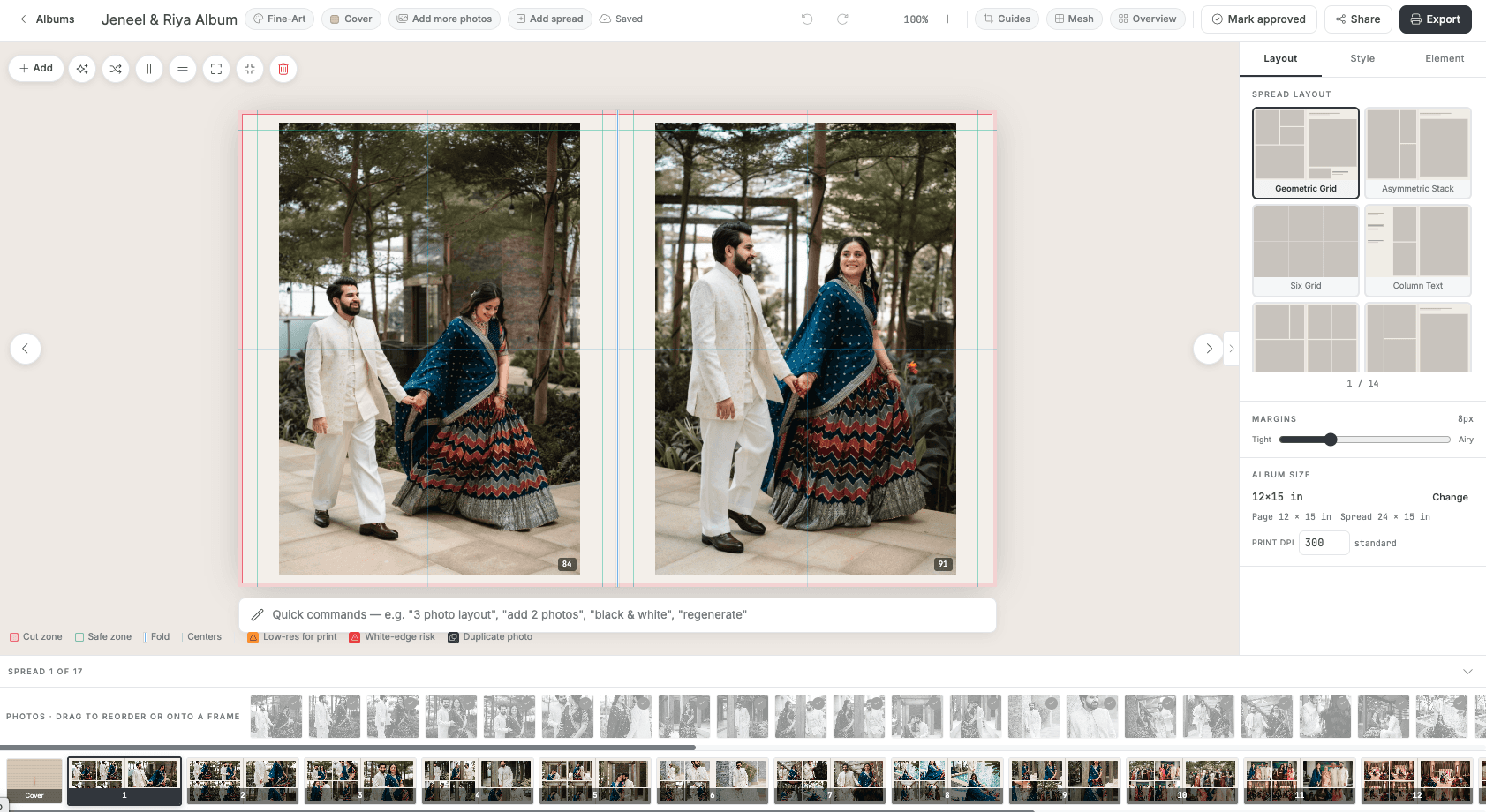Viewport: 1486px width, 812px height.
Task: Click the White-edge risk warning icon
Action: pos(355,637)
